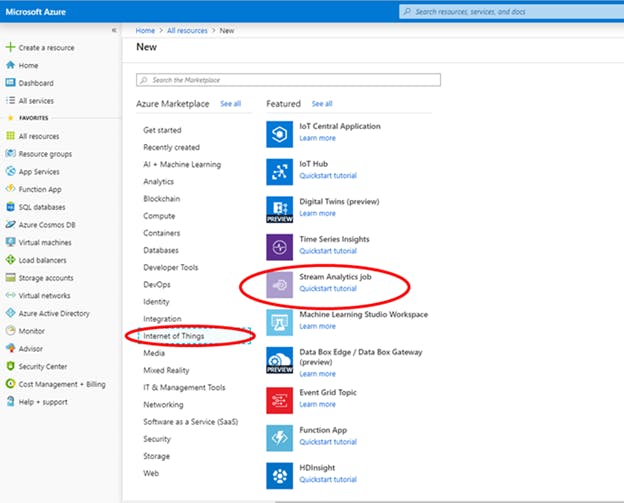
Task: Select the Function App featured tile icon
Action: coord(279,438)
